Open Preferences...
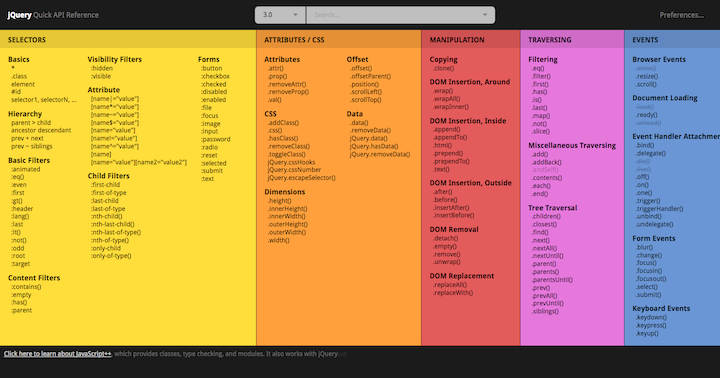The image size is (720, 378). (x=681, y=15)
